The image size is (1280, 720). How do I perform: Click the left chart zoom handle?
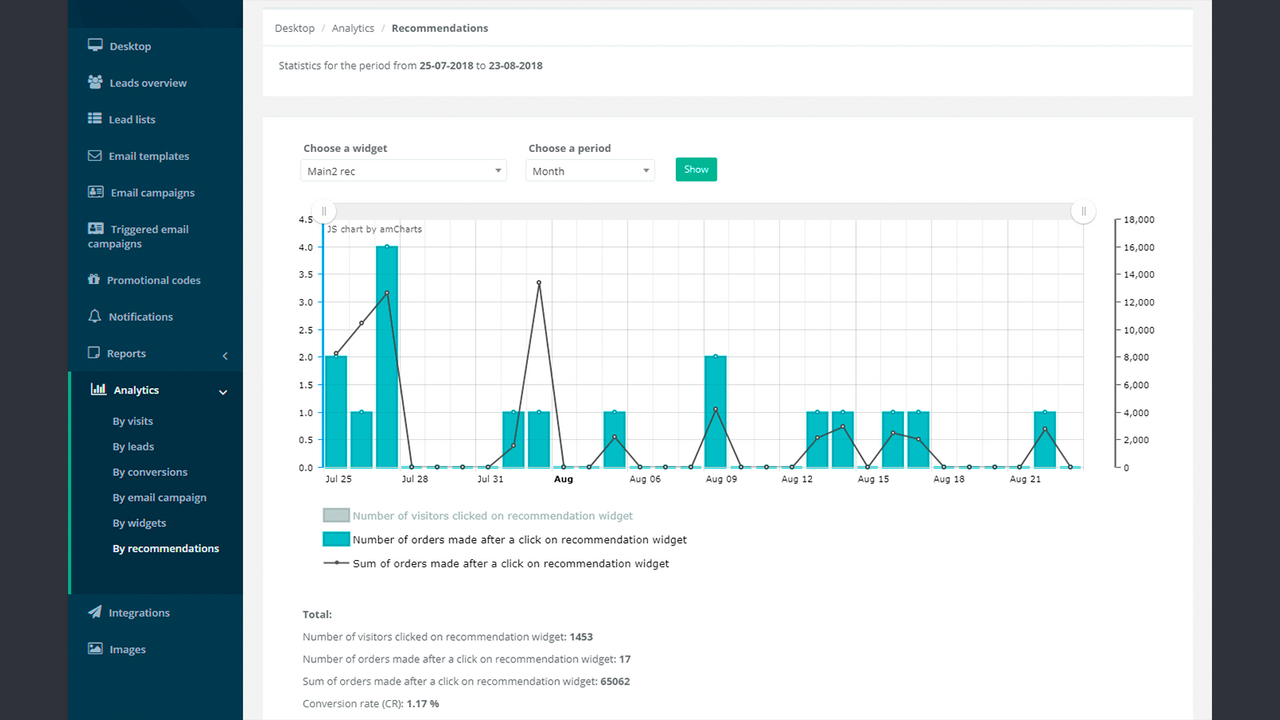323,211
